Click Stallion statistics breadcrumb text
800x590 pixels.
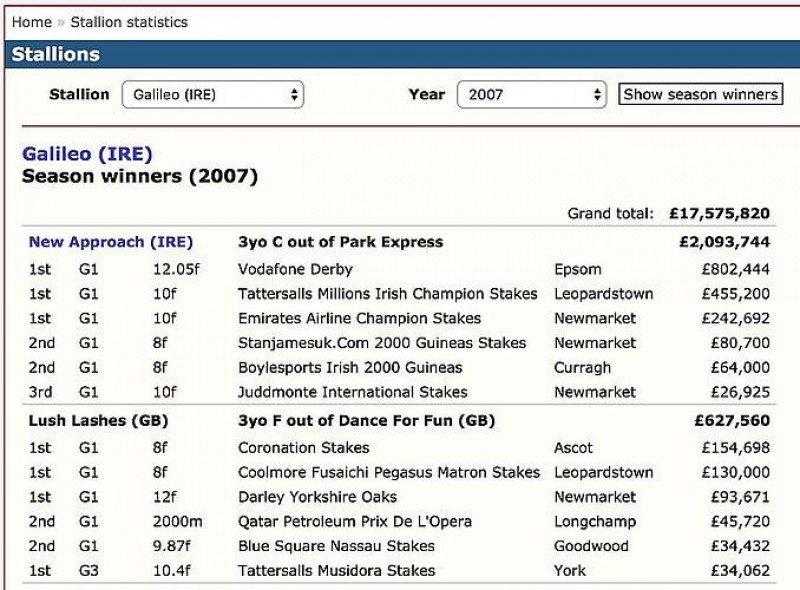[127, 21]
